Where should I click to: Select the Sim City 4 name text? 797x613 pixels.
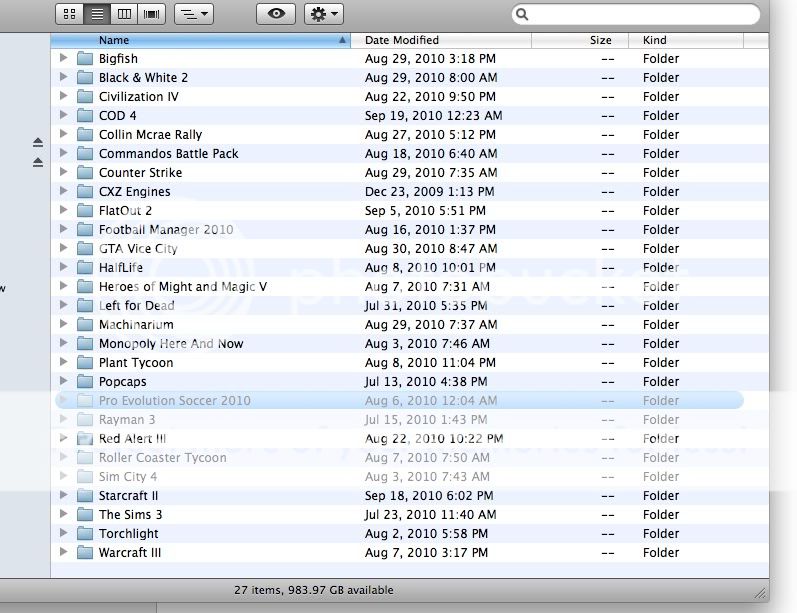[128, 476]
